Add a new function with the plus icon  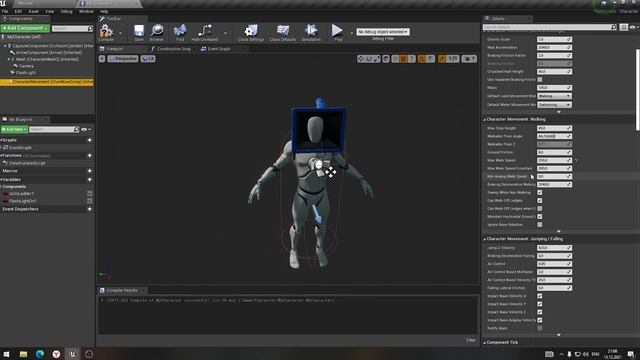click(89, 156)
